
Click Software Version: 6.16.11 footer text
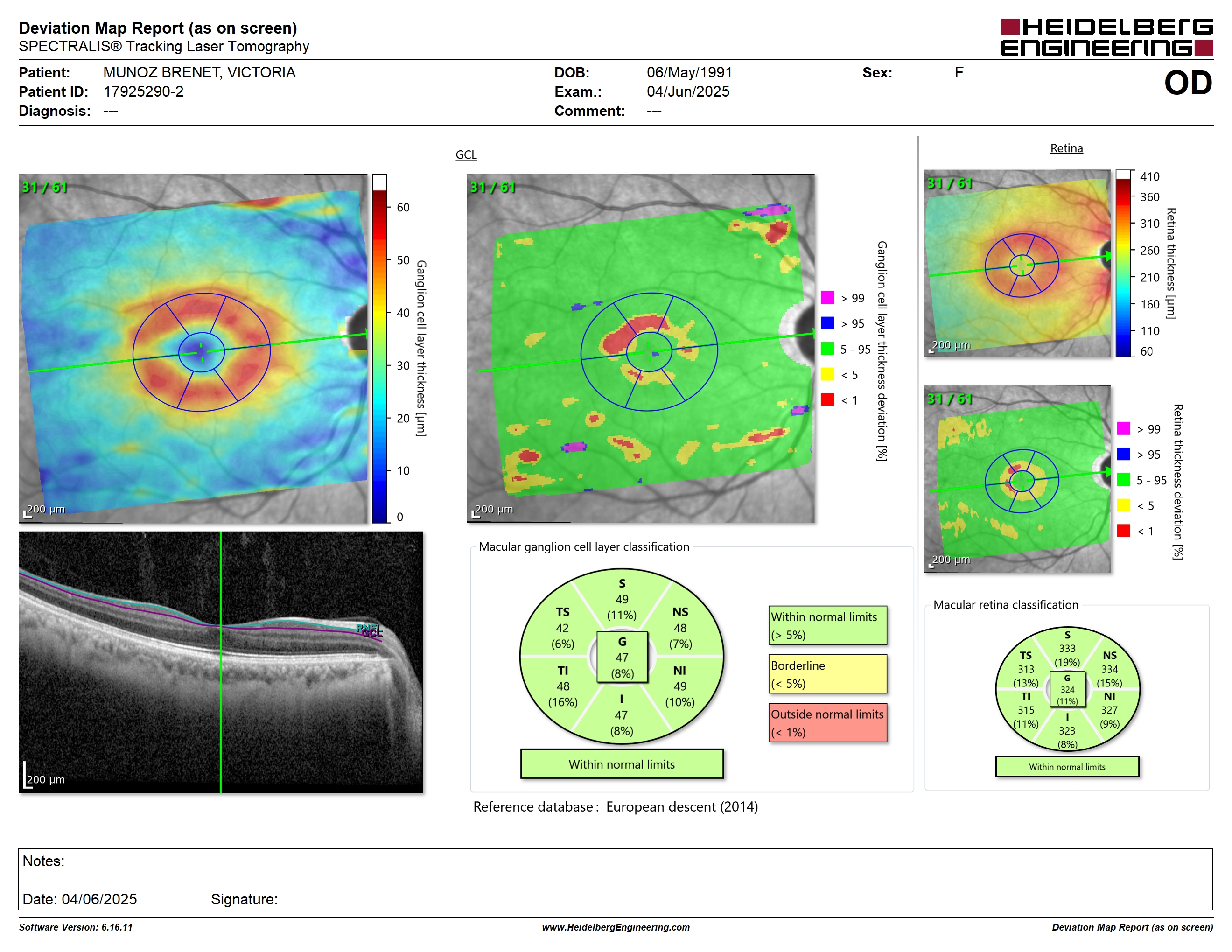click(76, 927)
